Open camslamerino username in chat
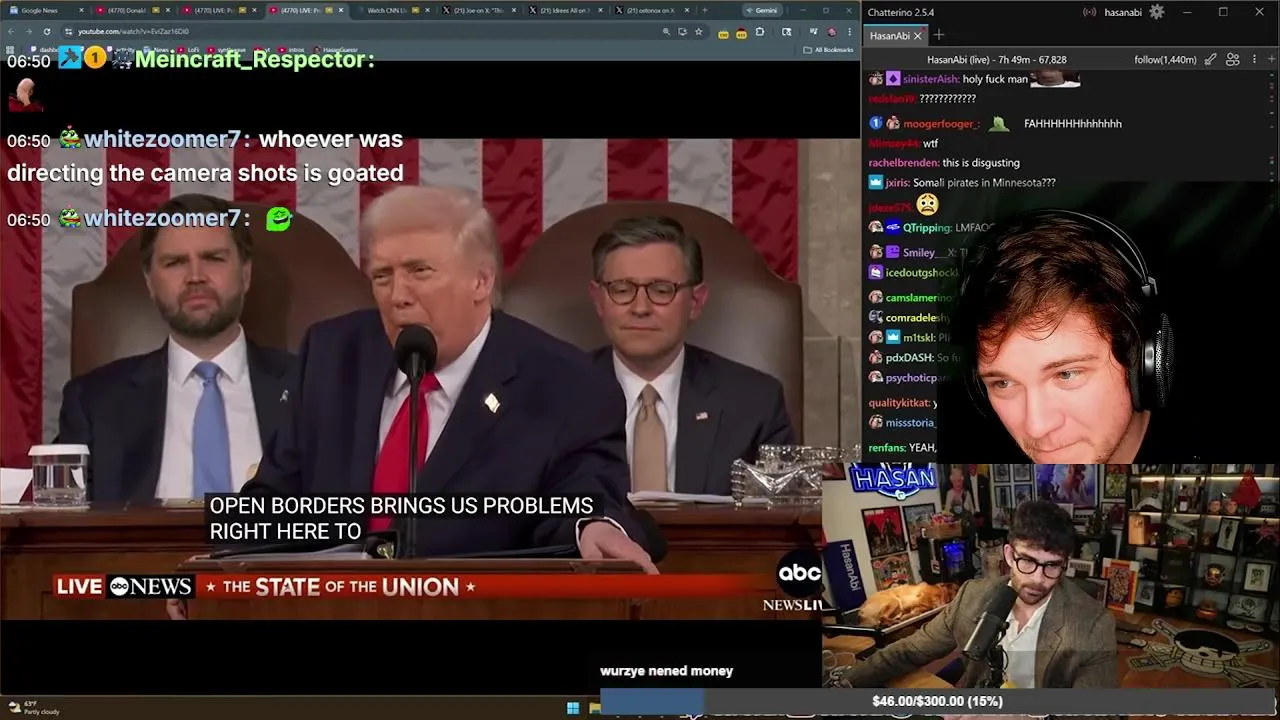This screenshot has width=1280, height=720. 918,298
